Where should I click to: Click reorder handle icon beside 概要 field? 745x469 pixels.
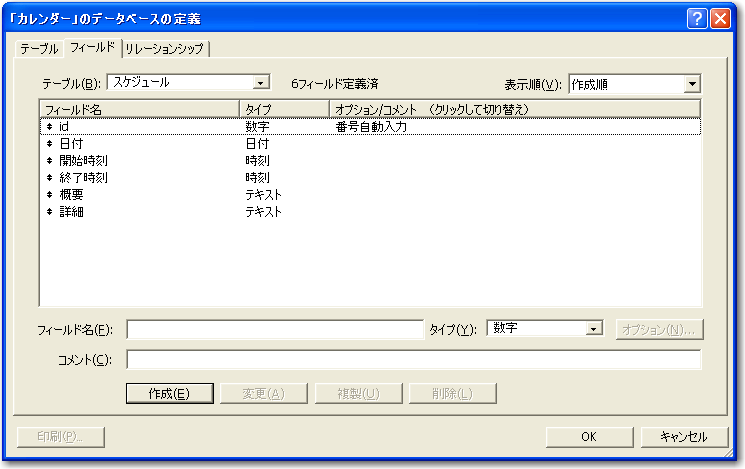point(49,195)
